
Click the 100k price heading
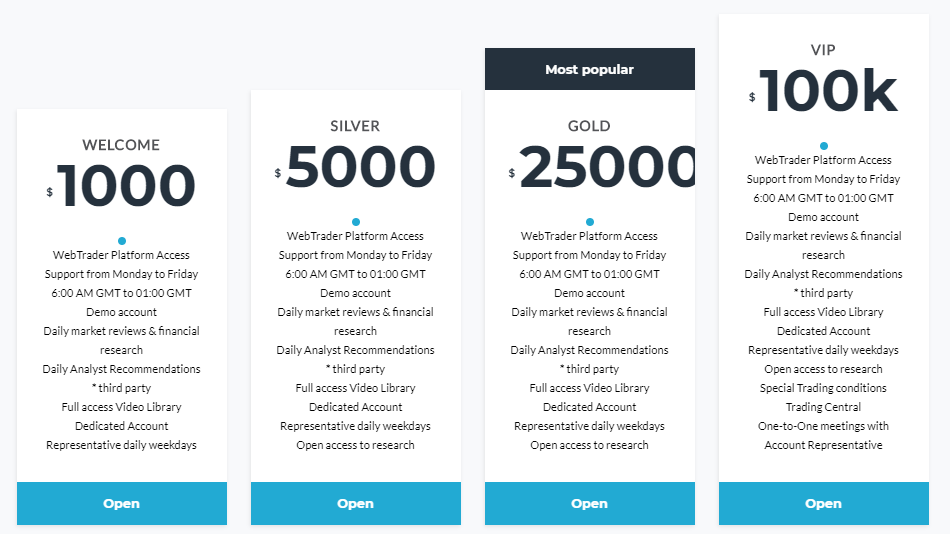823,91
